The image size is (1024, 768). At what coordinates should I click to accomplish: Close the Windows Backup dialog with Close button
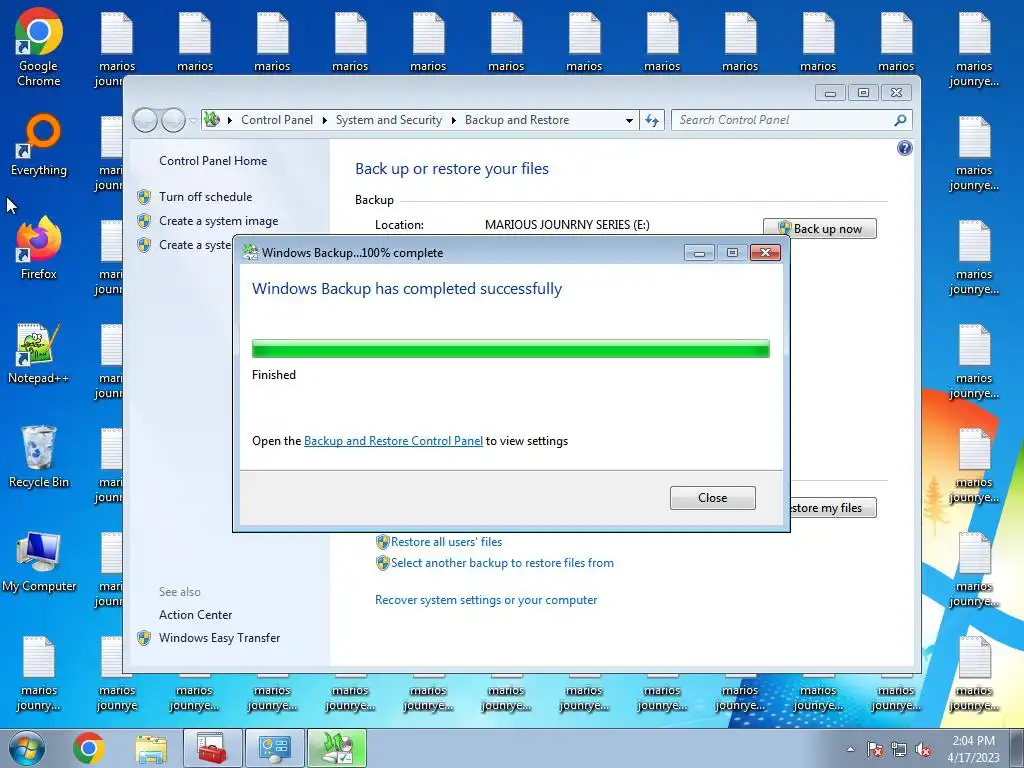pos(712,498)
